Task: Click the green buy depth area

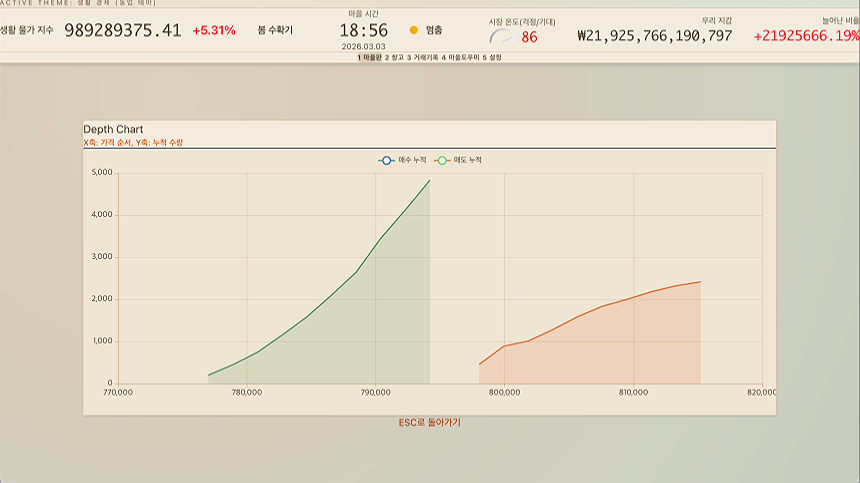Action: 380,320
